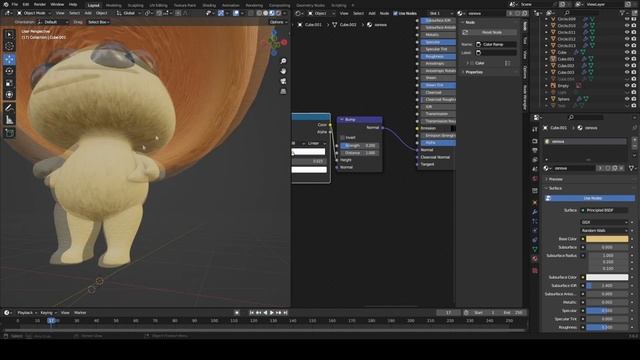Open the Render menu
This screenshot has height=360, width=640.
[40, 4]
